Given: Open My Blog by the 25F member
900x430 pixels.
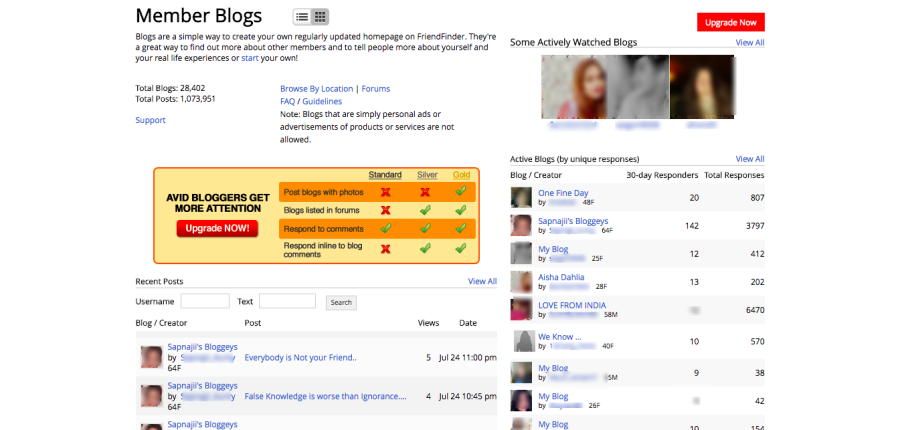Looking at the screenshot, I should pyautogui.click(x=553, y=249).
